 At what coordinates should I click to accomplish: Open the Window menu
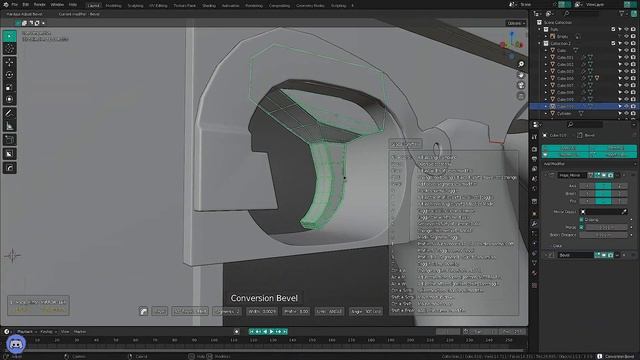pyautogui.click(x=57, y=4)
